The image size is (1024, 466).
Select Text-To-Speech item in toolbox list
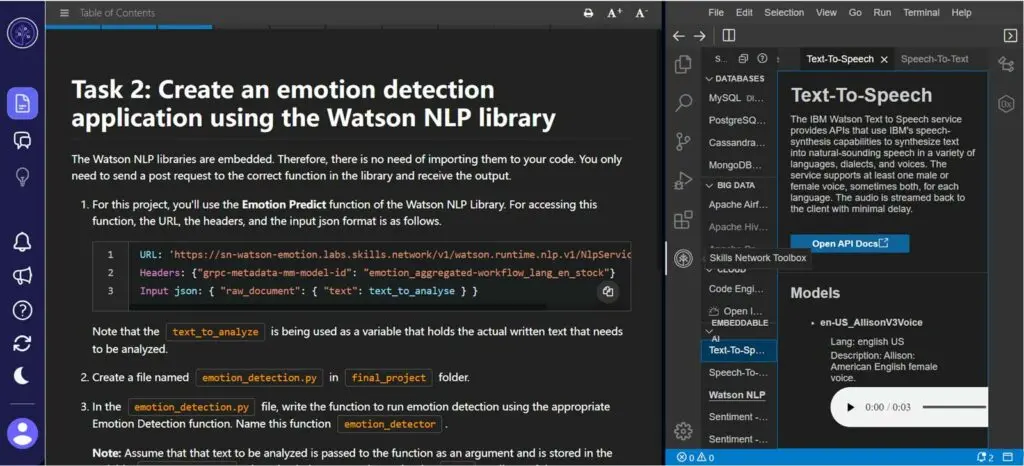pos(739,350)
